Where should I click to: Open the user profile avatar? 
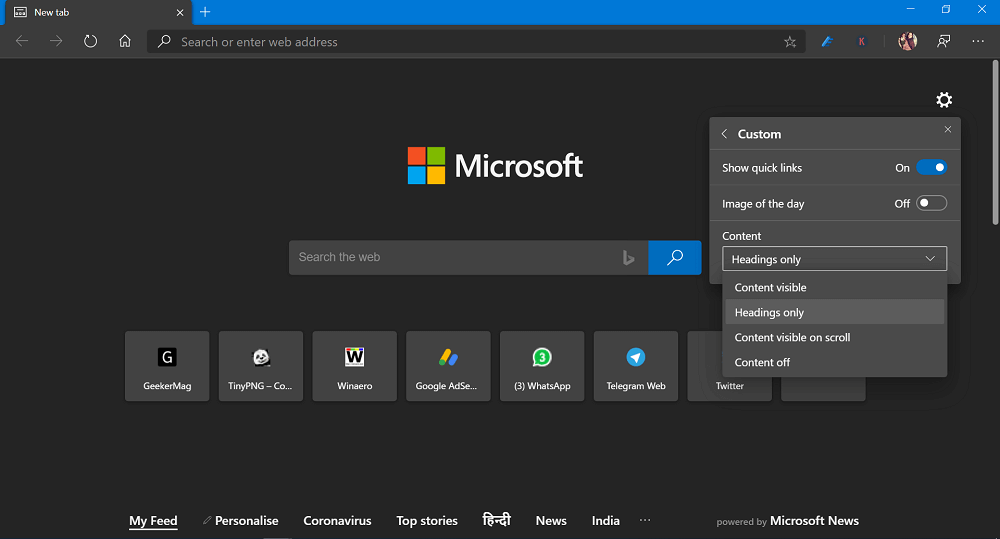(908, 41)
